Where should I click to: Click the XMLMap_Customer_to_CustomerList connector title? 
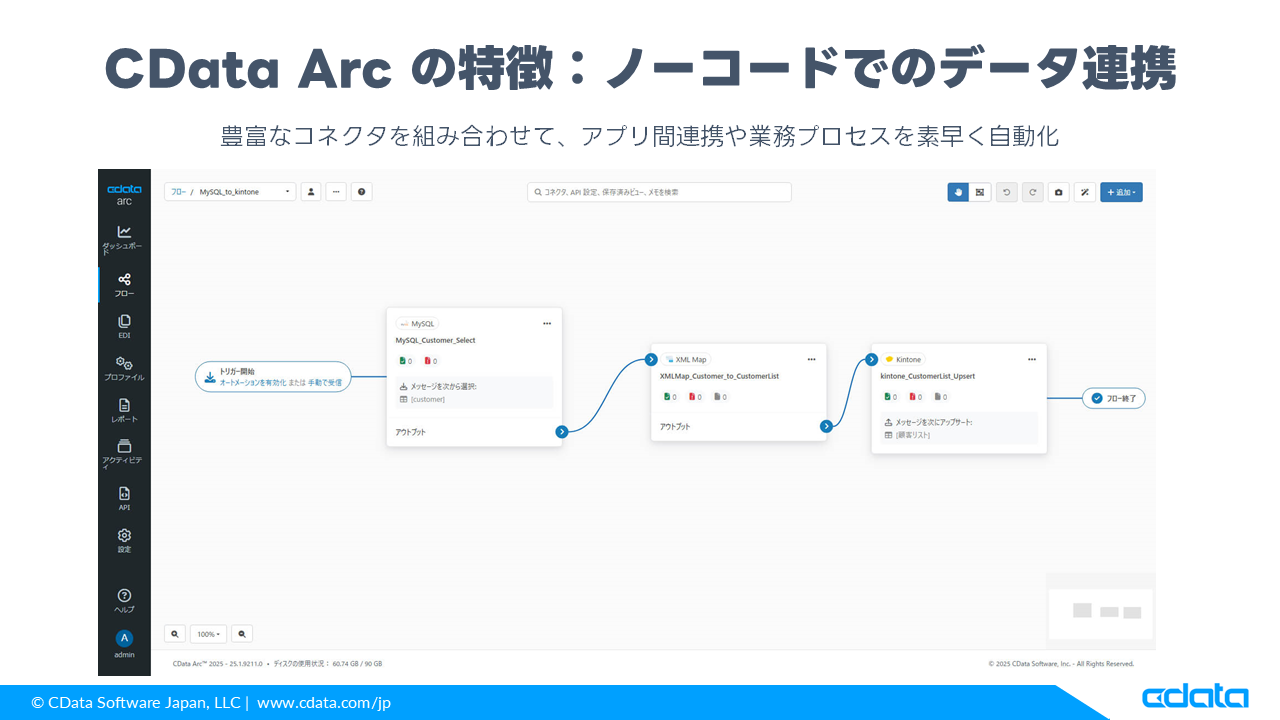point(719,376)
